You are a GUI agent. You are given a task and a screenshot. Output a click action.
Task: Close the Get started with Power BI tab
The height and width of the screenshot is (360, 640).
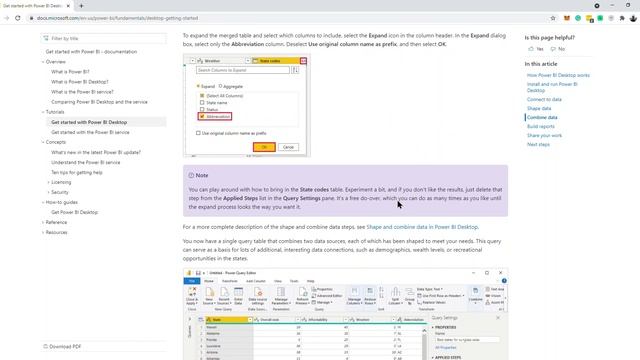(68, 6)
